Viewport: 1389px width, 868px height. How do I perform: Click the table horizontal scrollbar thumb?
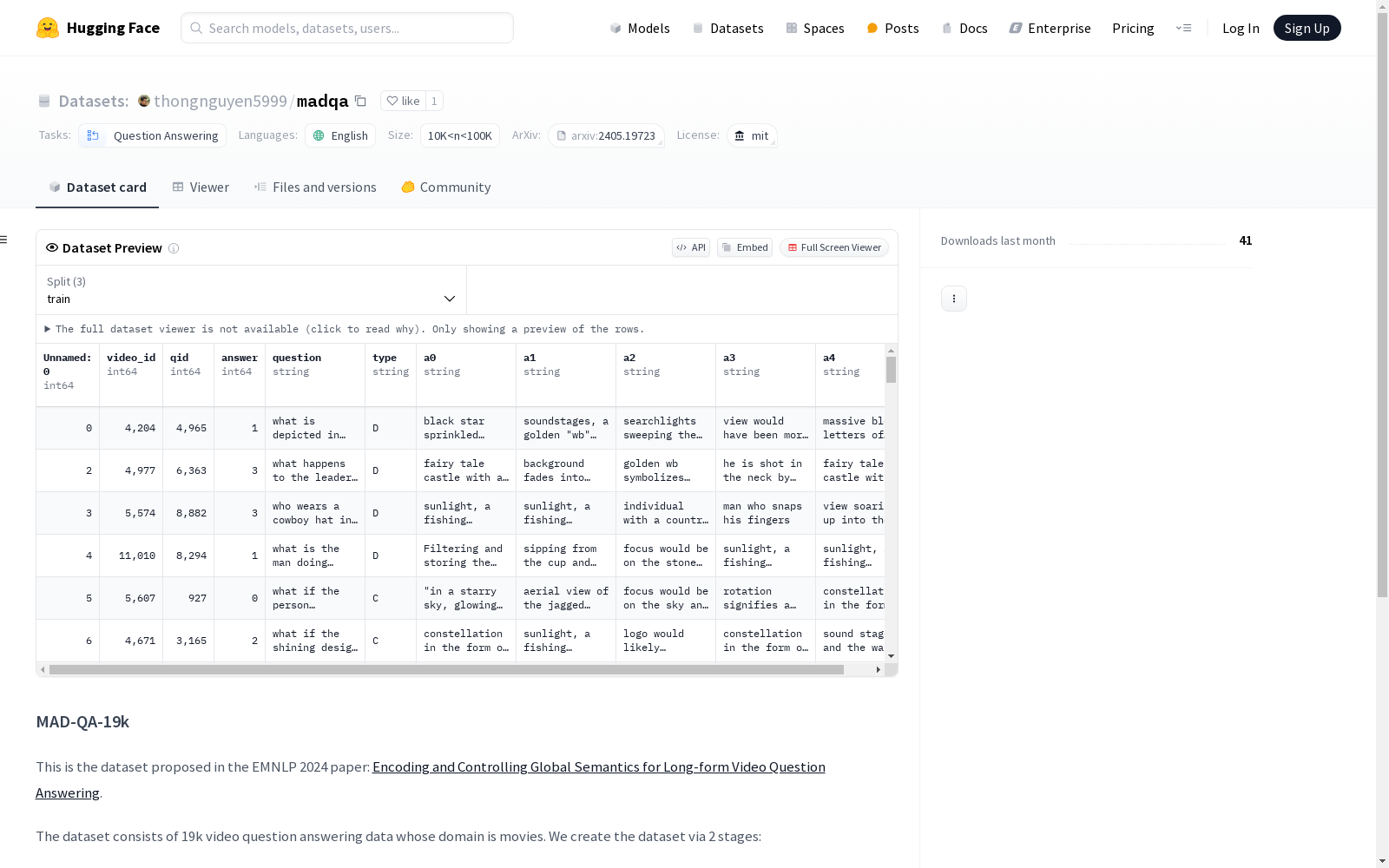(x=446, y=669)
